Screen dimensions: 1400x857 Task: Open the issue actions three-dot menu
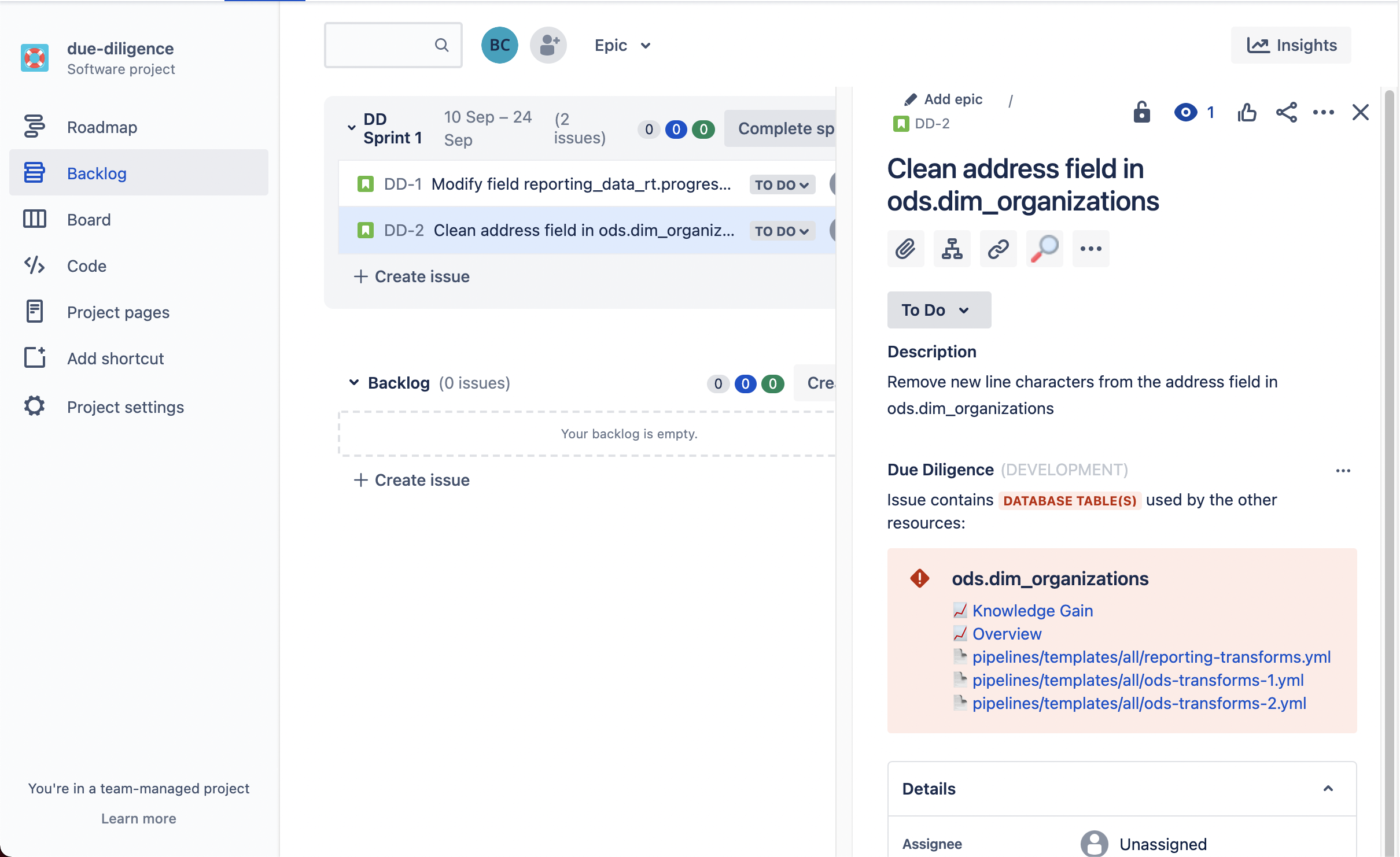coord(1323,112)
